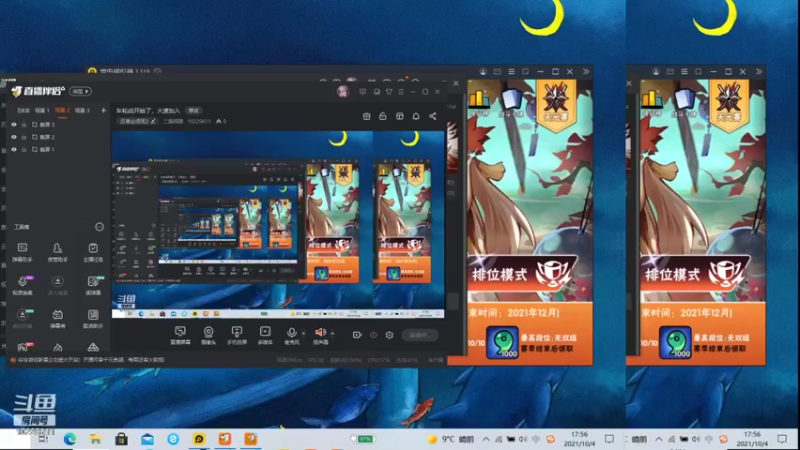The width and height of the screenshot is (800, 450).
Task: Open the 弹幕助手 tool in the toolbox
Action: 22,252
